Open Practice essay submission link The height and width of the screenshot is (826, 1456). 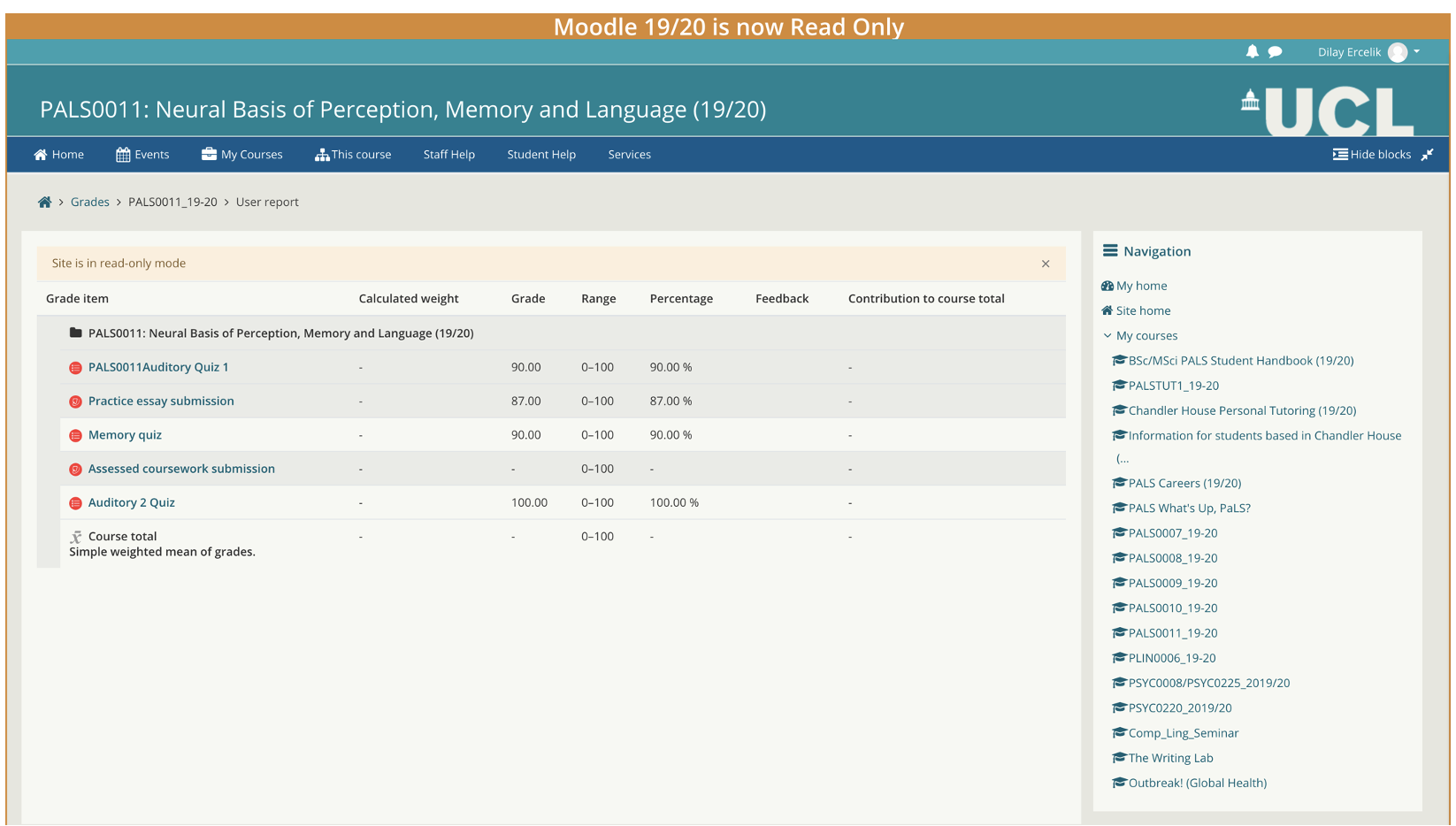(x=161, y=401)
